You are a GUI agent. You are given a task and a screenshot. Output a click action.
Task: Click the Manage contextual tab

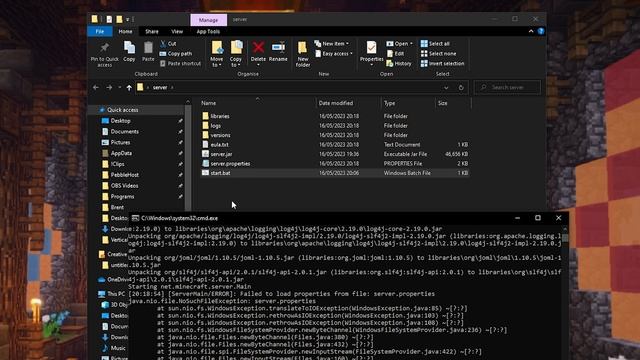(x=209, y=20)
